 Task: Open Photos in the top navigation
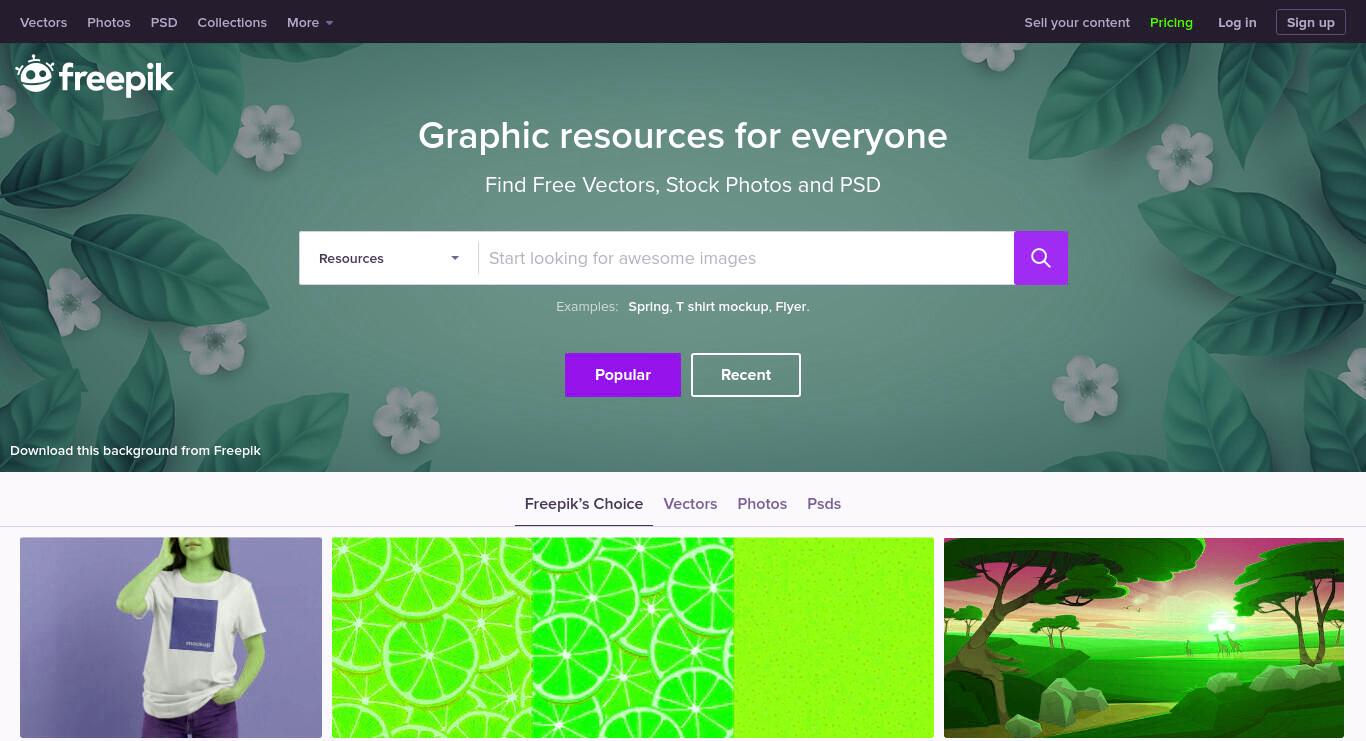pyautogui.click(x=109, y=22)
